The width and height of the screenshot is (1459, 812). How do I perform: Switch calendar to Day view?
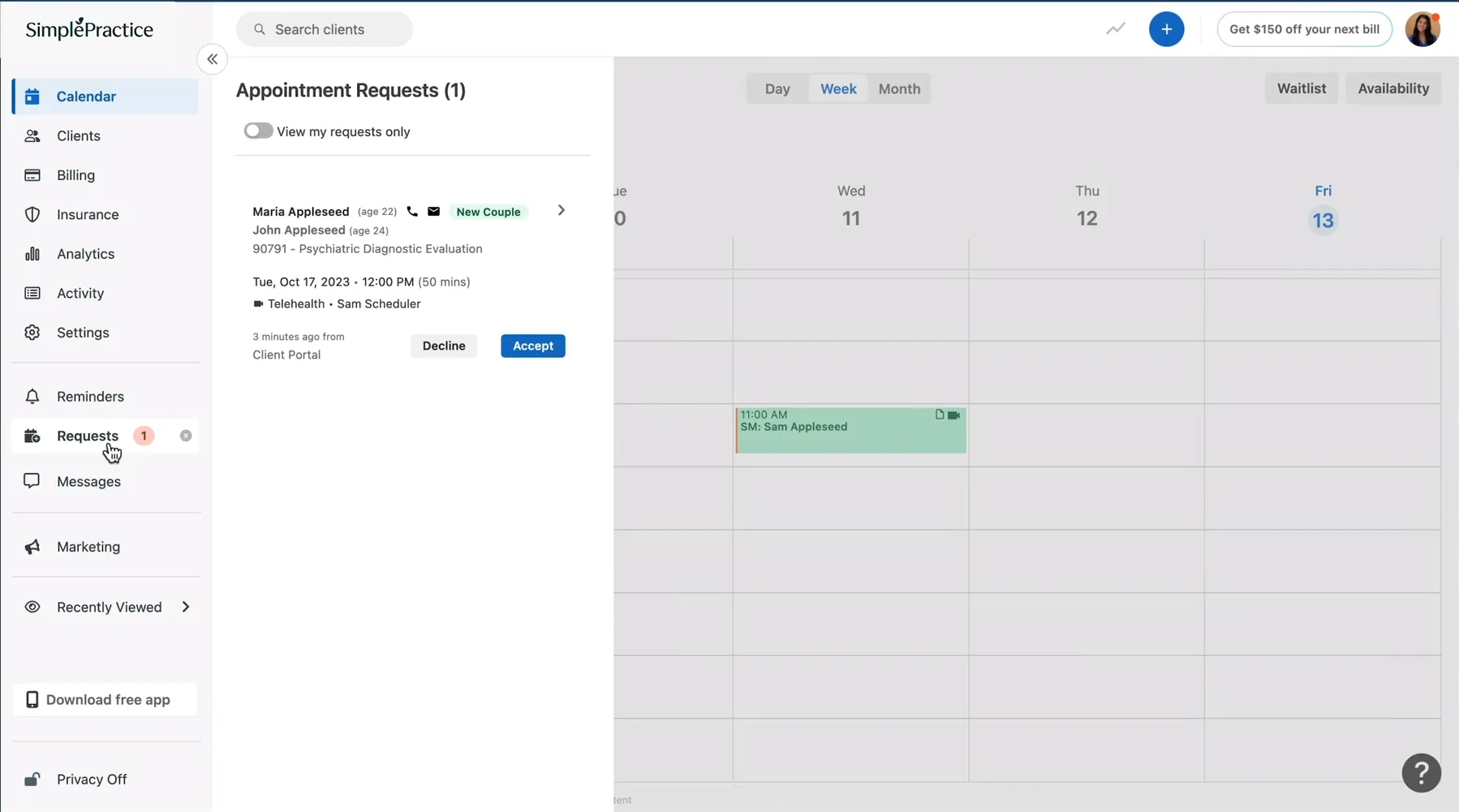[x=777, y=88]
